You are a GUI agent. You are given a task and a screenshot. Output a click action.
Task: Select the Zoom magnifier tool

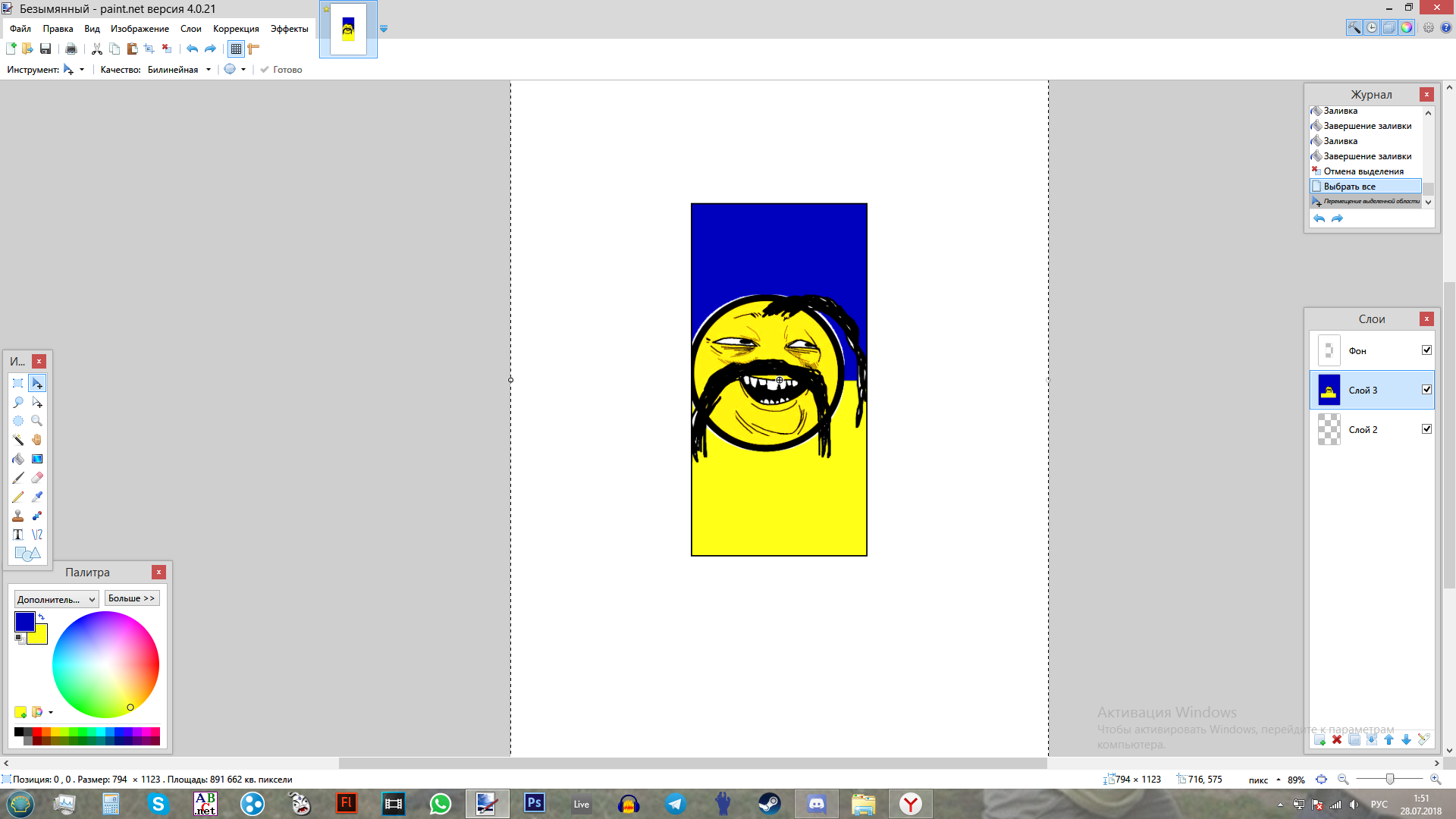point(37,421)
